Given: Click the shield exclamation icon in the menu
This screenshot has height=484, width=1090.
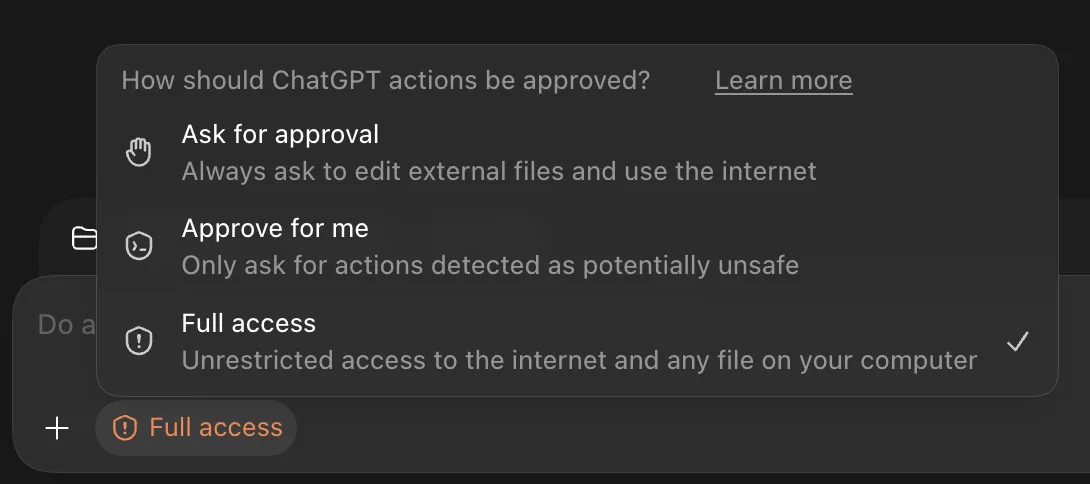Looking at the screenshot, I should pyautogui.click(x=138, y=341).
